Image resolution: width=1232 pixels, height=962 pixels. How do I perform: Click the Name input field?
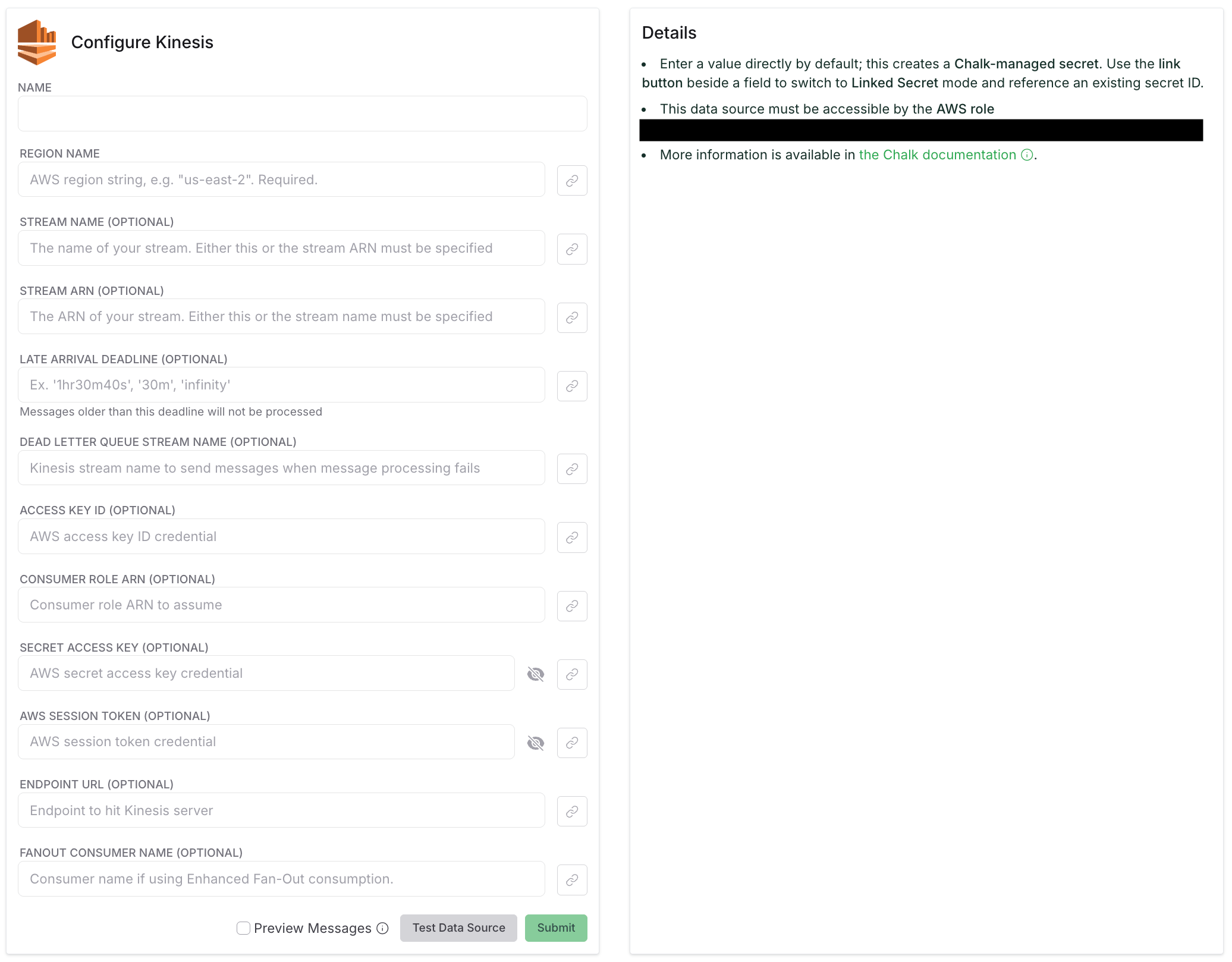tap(302, 113)
